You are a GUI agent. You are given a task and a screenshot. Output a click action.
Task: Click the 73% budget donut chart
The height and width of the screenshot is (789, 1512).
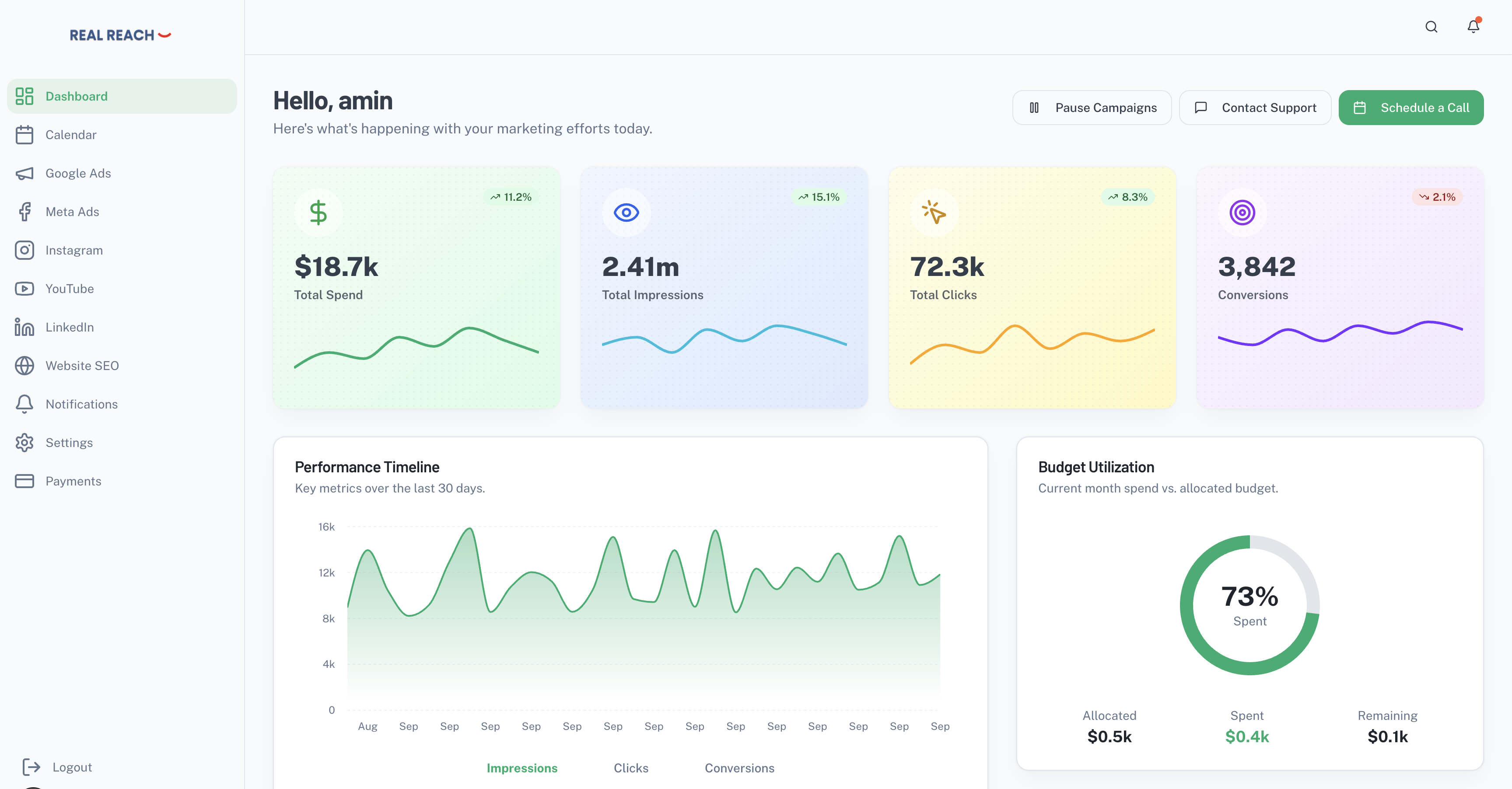click(x=1249, y=605)
